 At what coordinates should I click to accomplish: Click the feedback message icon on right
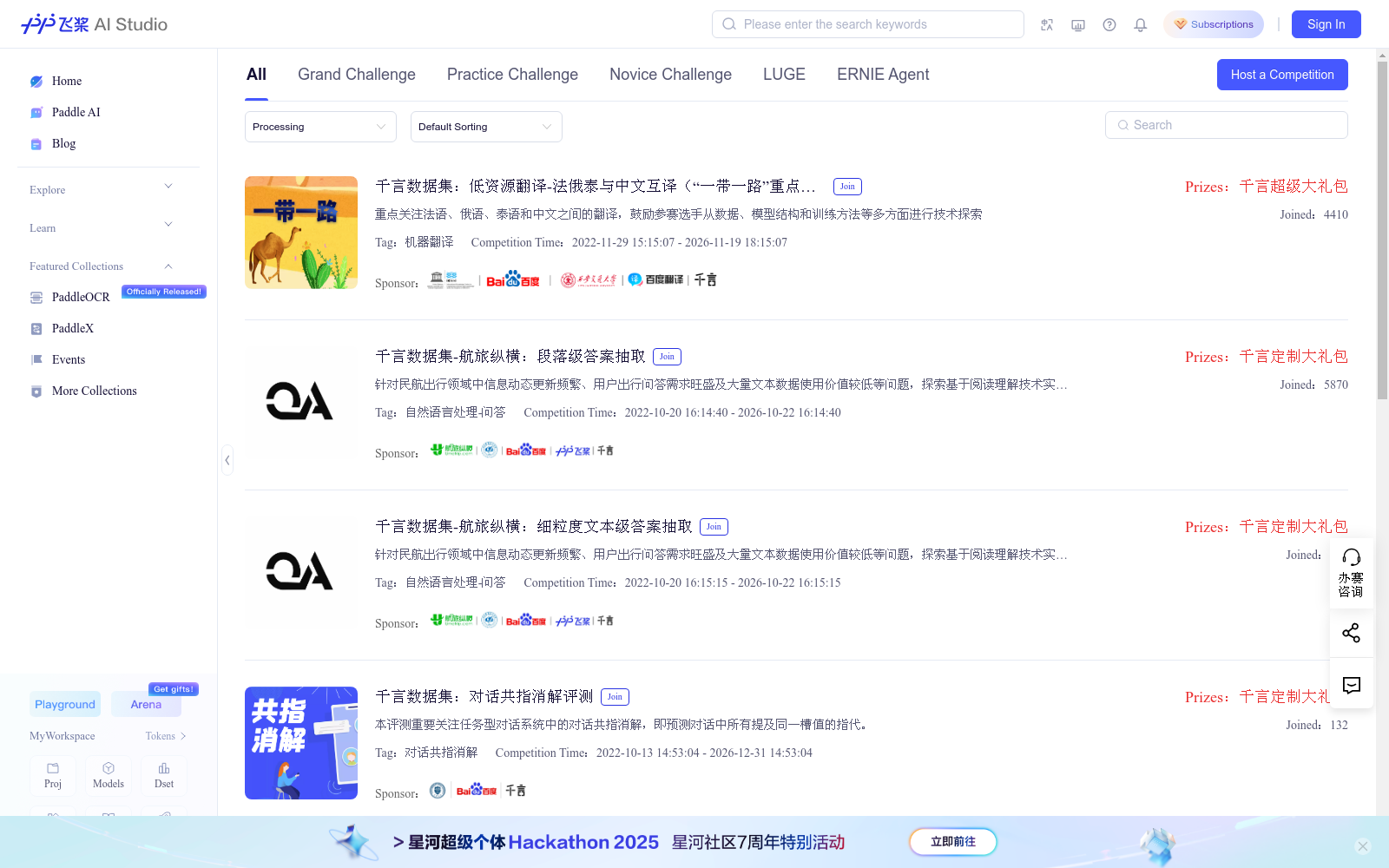click(x=1351, y=685)
